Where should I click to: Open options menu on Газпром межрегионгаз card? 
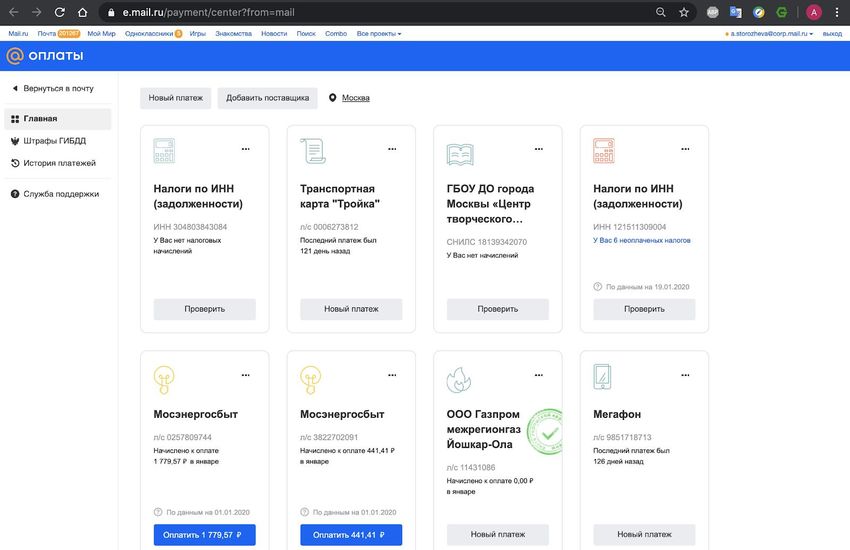pos(538,375)
